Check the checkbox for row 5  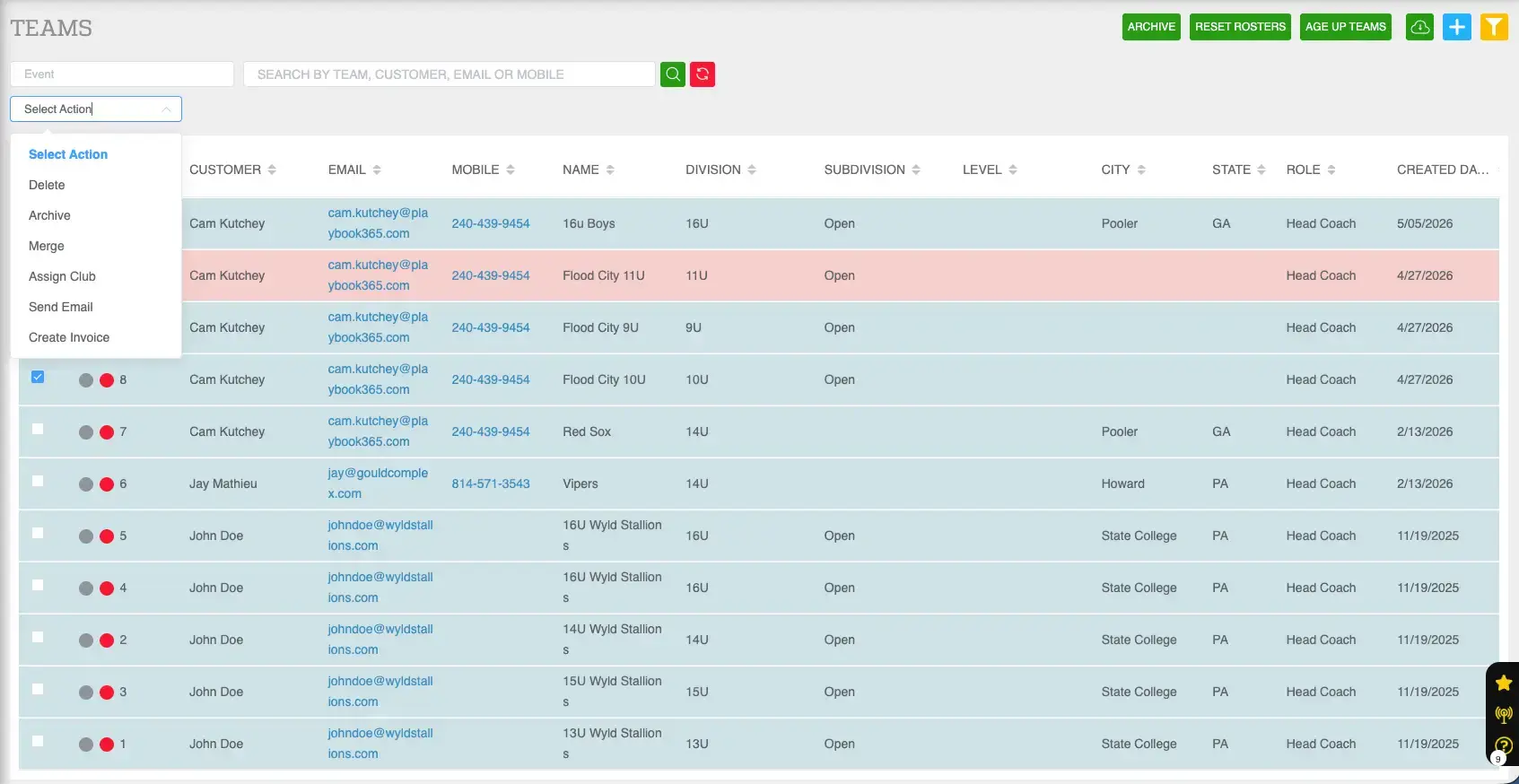click(x=38, y=533)
